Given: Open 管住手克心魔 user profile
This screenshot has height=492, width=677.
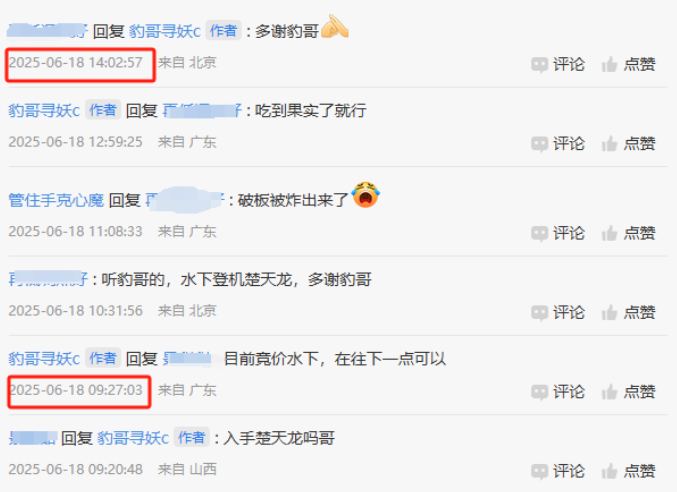Looking at the screenshot, I should point(56,200).
